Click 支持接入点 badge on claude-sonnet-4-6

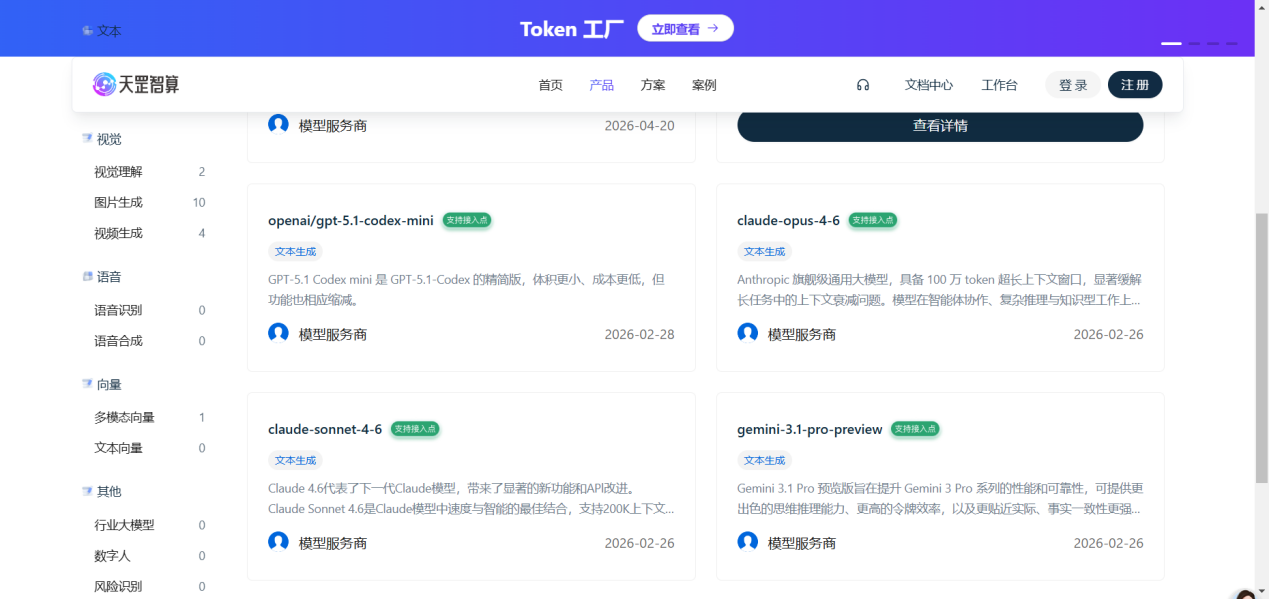coord(415,429)
